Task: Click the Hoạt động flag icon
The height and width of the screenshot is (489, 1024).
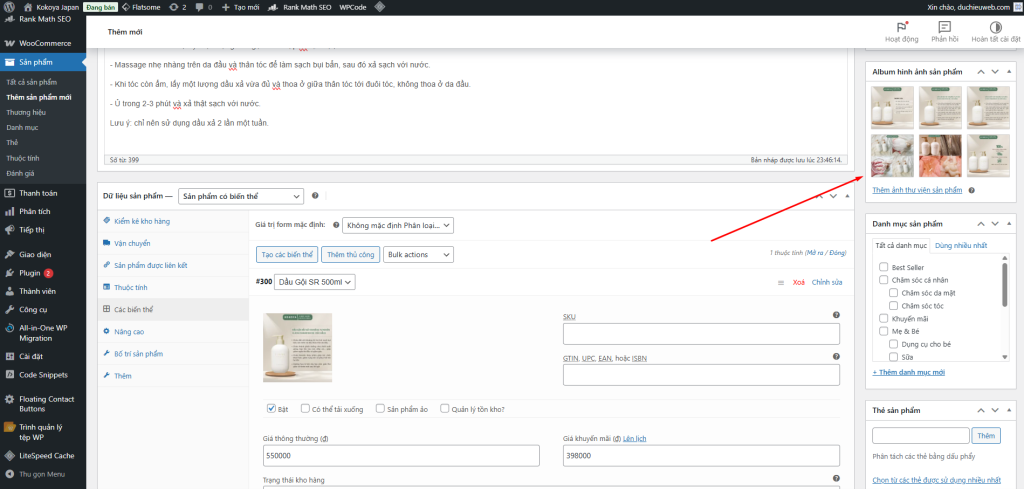Action: 903,27
